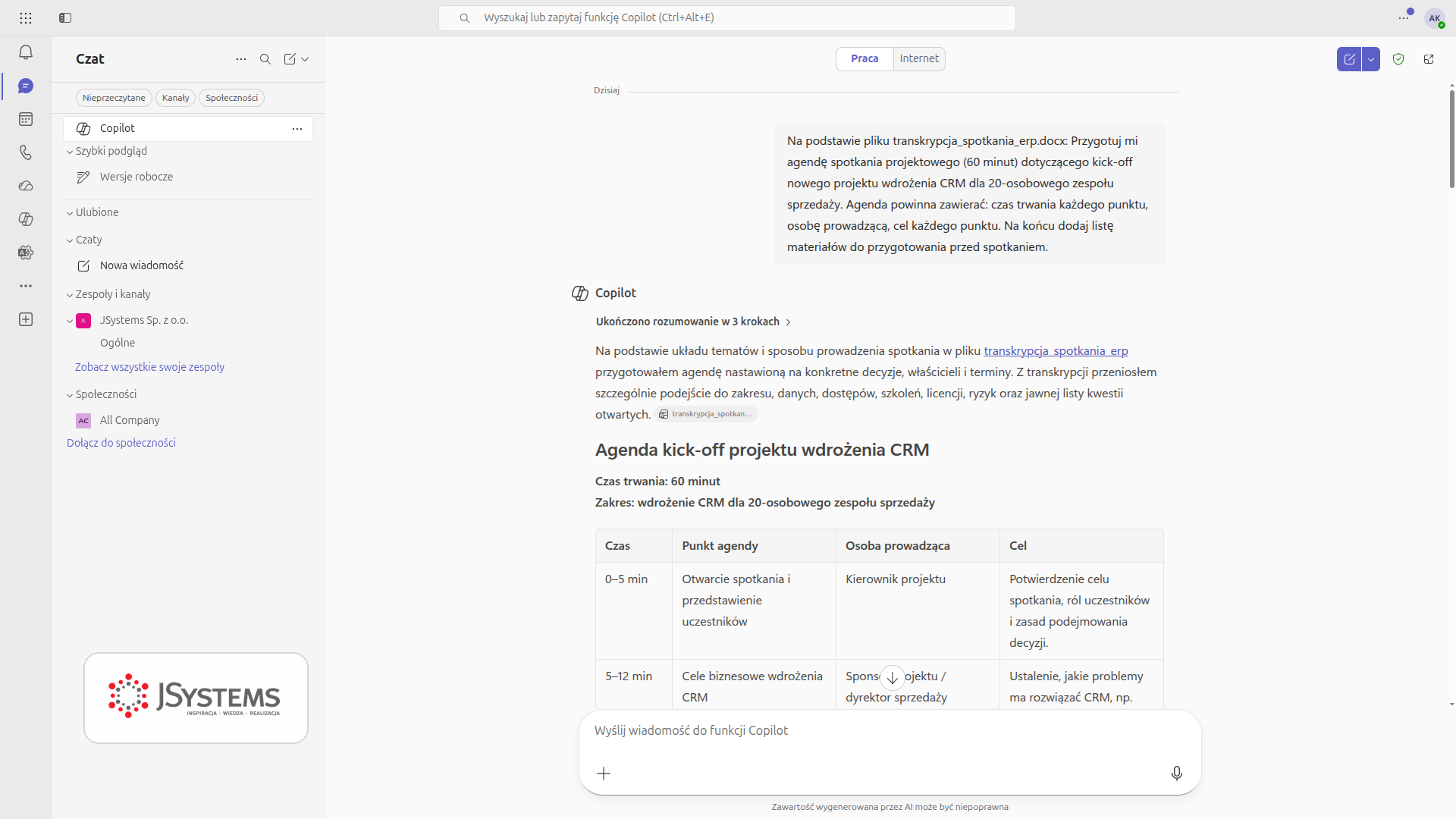1456x819 pixels.
Task: Focus the Wyślij wiadomość message field
Action: 890,731
